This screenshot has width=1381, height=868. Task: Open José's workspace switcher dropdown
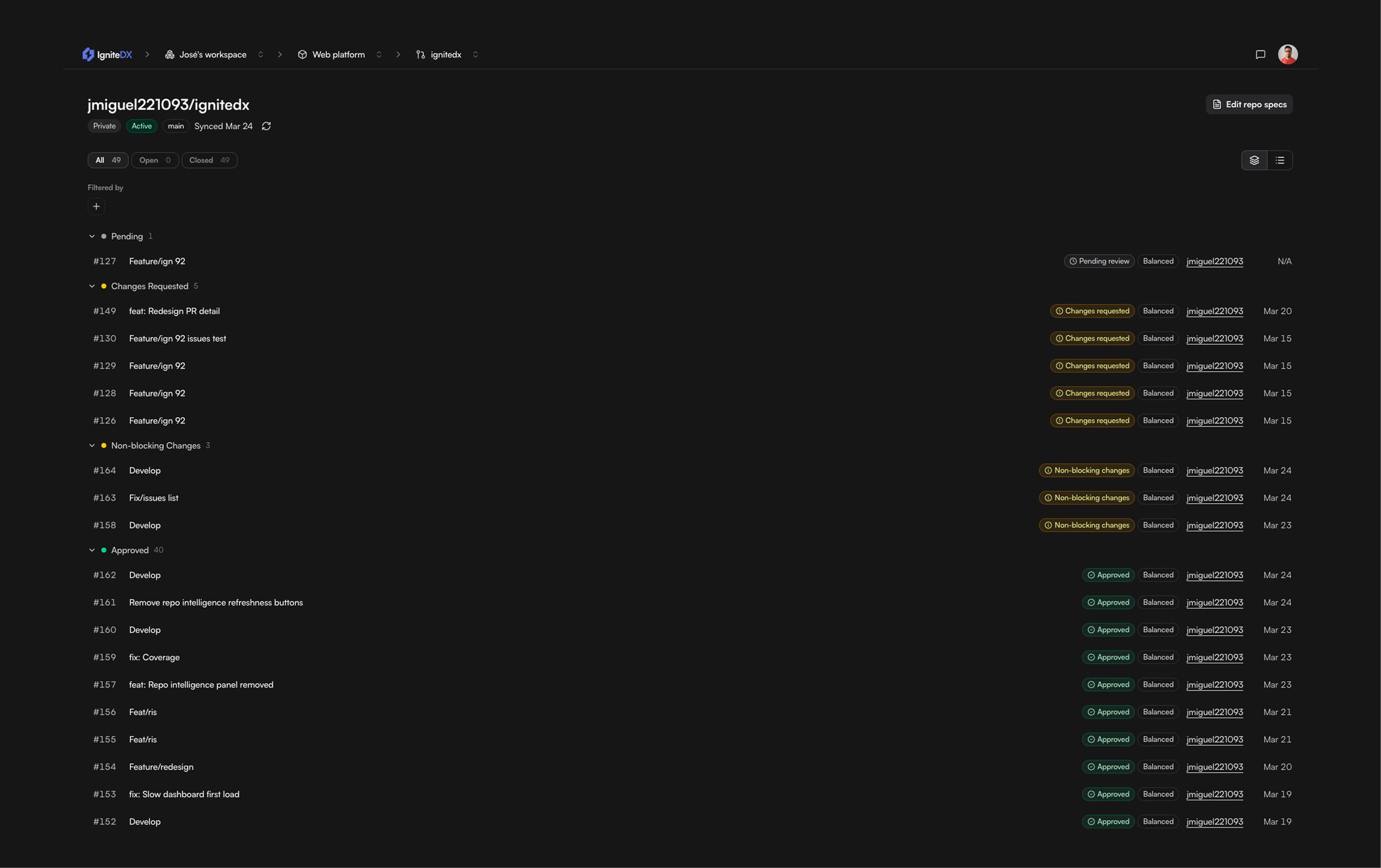click(x=261, y=55)
